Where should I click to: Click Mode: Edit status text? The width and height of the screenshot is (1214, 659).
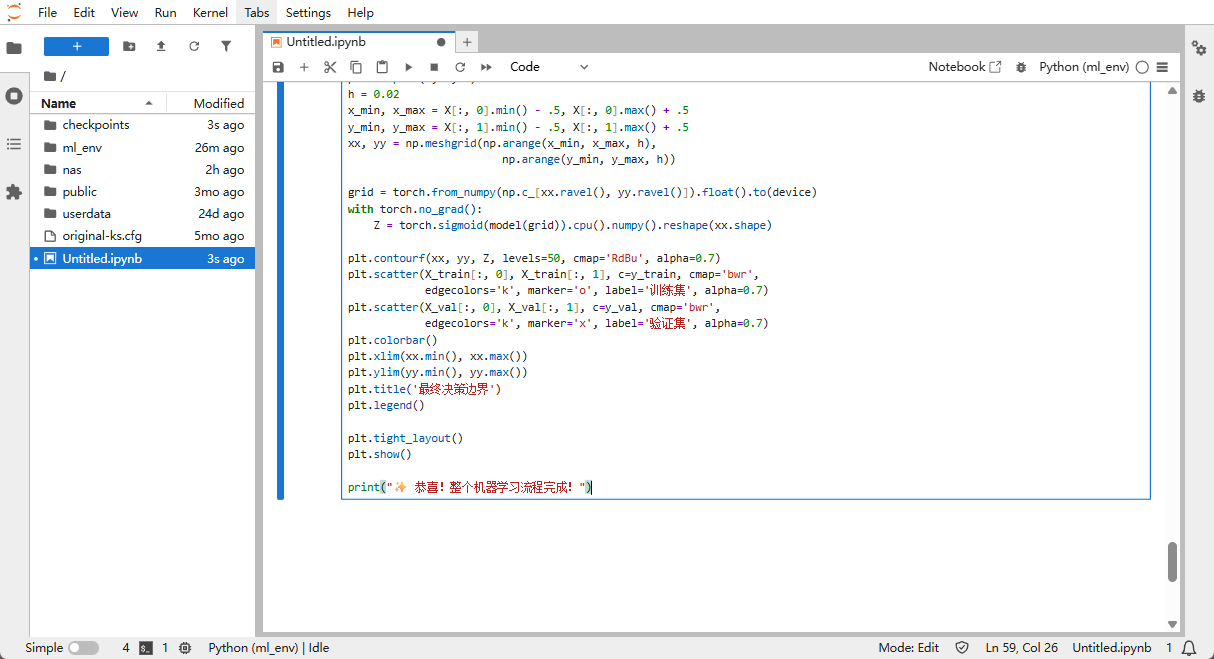[909, 648]
